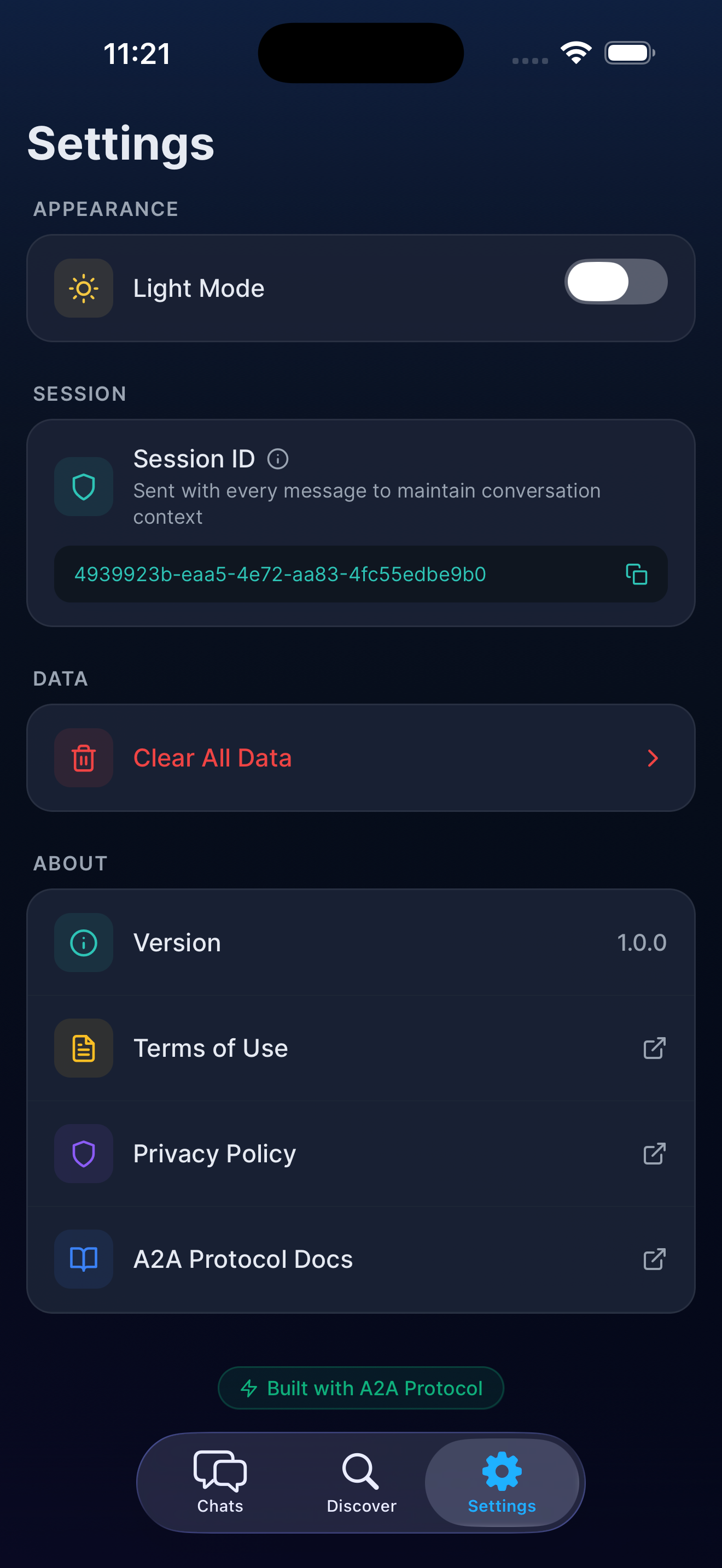Screen dimensions: 722x1568
Task: Select Clear All Data
Action: point(213,757)
